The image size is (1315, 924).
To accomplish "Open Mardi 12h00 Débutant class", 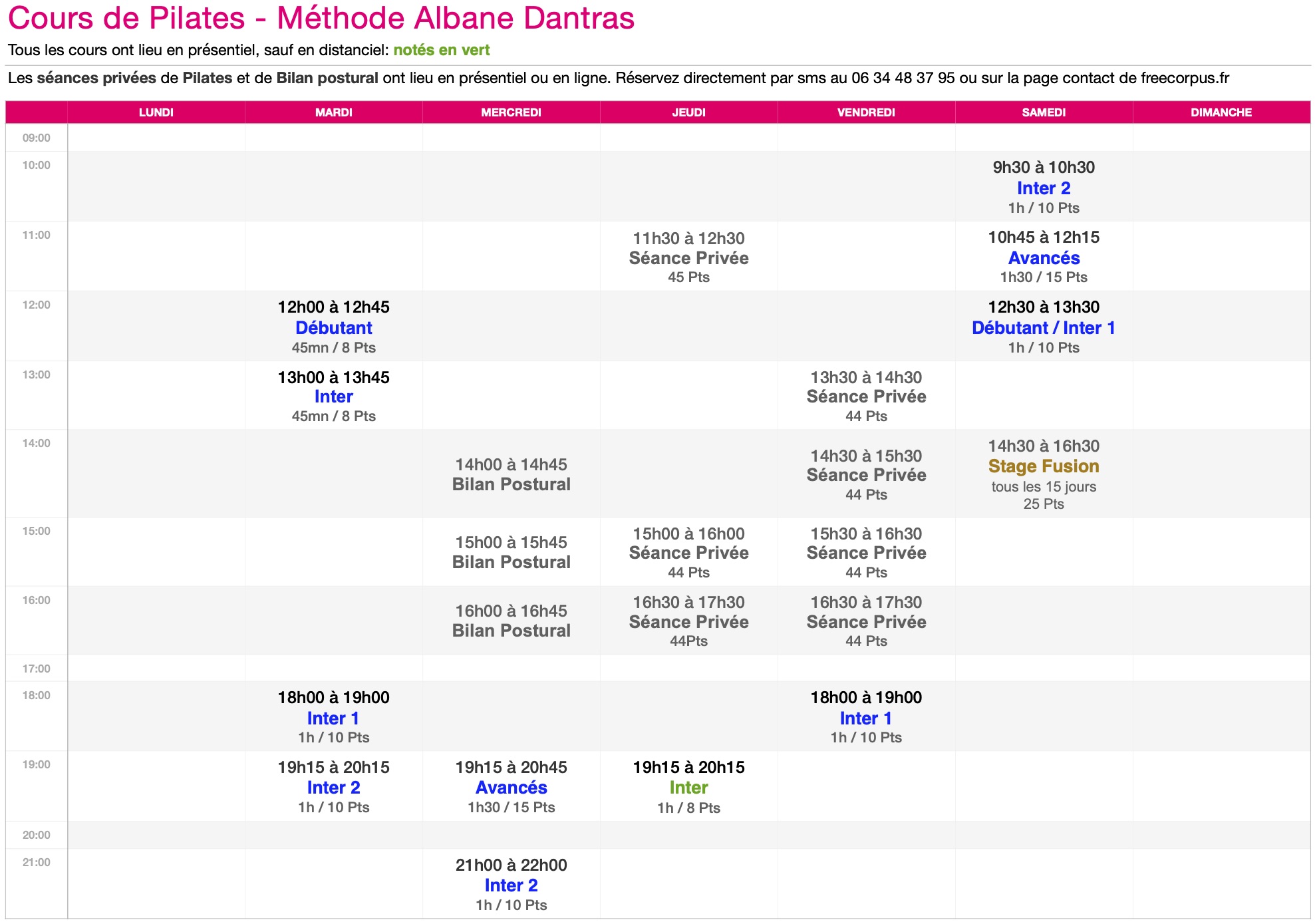I will 333,327.
